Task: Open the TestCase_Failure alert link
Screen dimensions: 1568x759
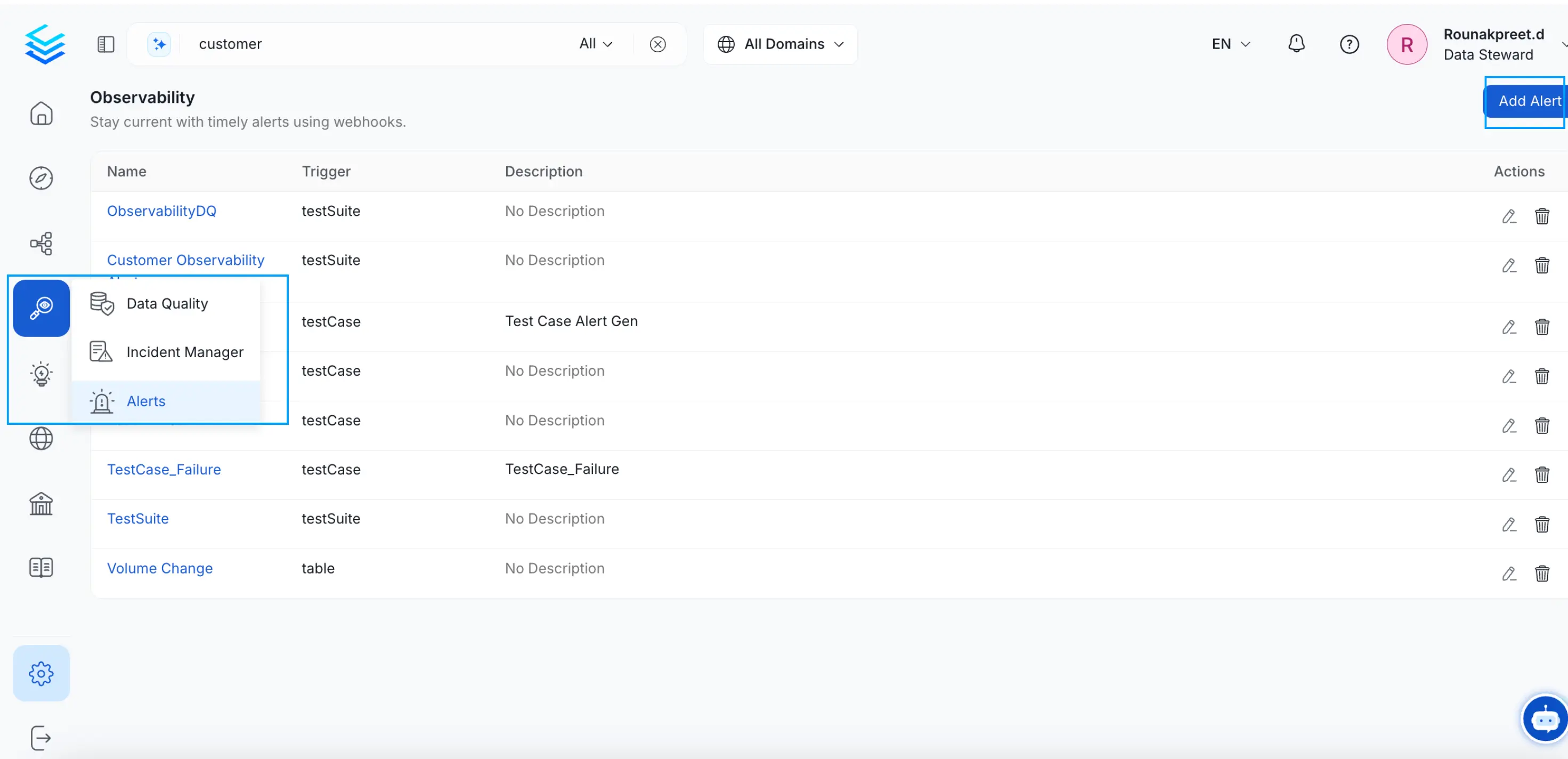Action: point(164,469)
